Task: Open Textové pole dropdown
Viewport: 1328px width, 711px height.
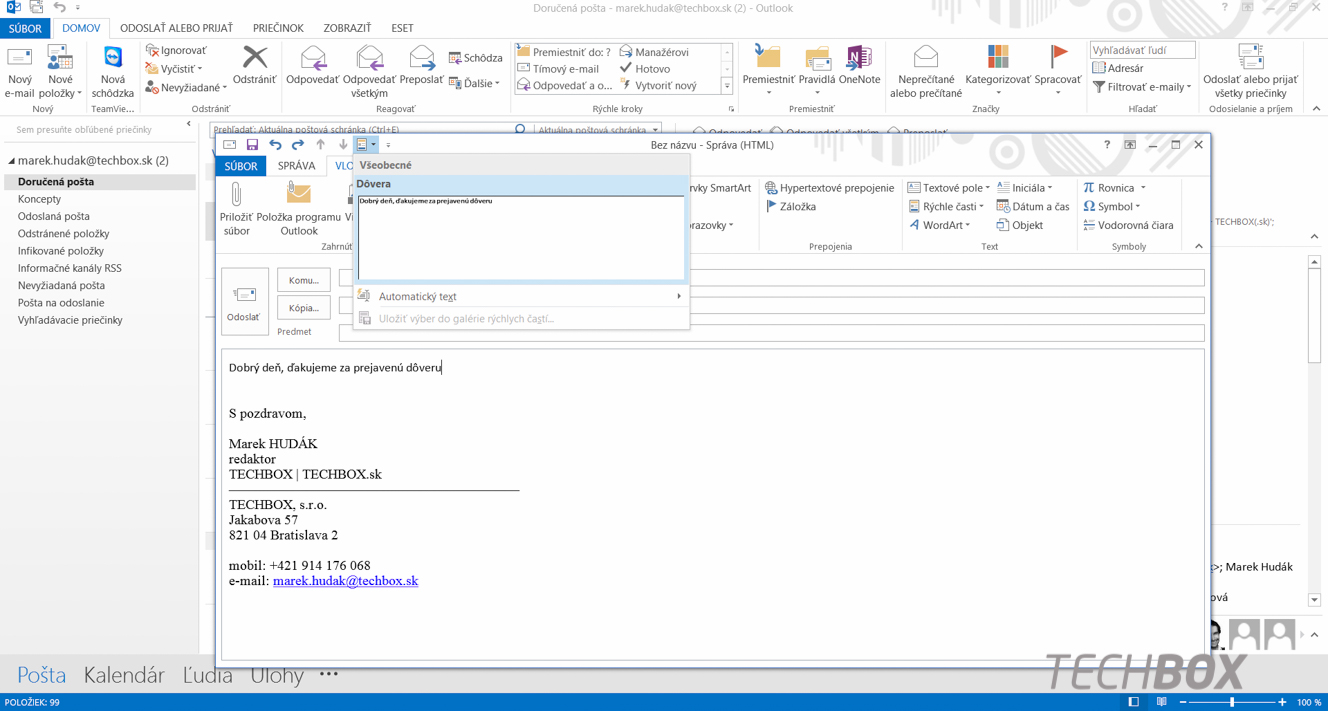Action: point(948,188)
